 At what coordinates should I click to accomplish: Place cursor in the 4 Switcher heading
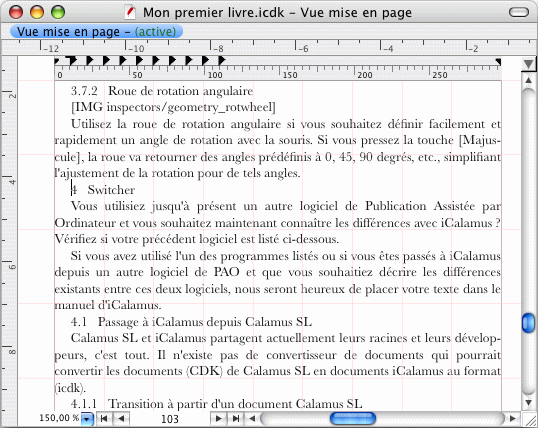(x=103, y=190)
